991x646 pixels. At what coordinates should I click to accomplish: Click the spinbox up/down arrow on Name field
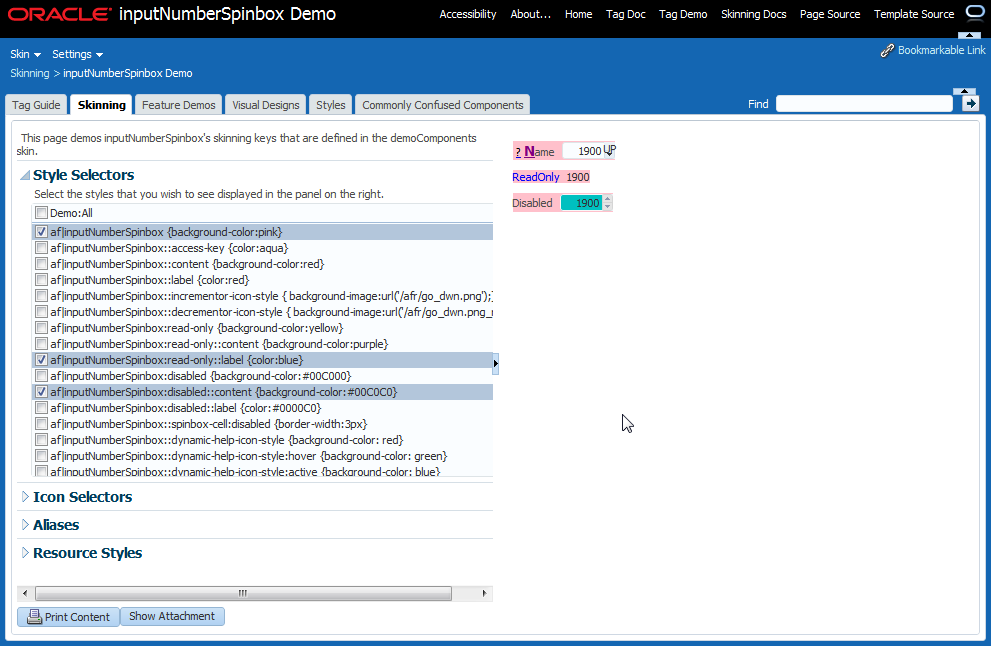(609, 150)
